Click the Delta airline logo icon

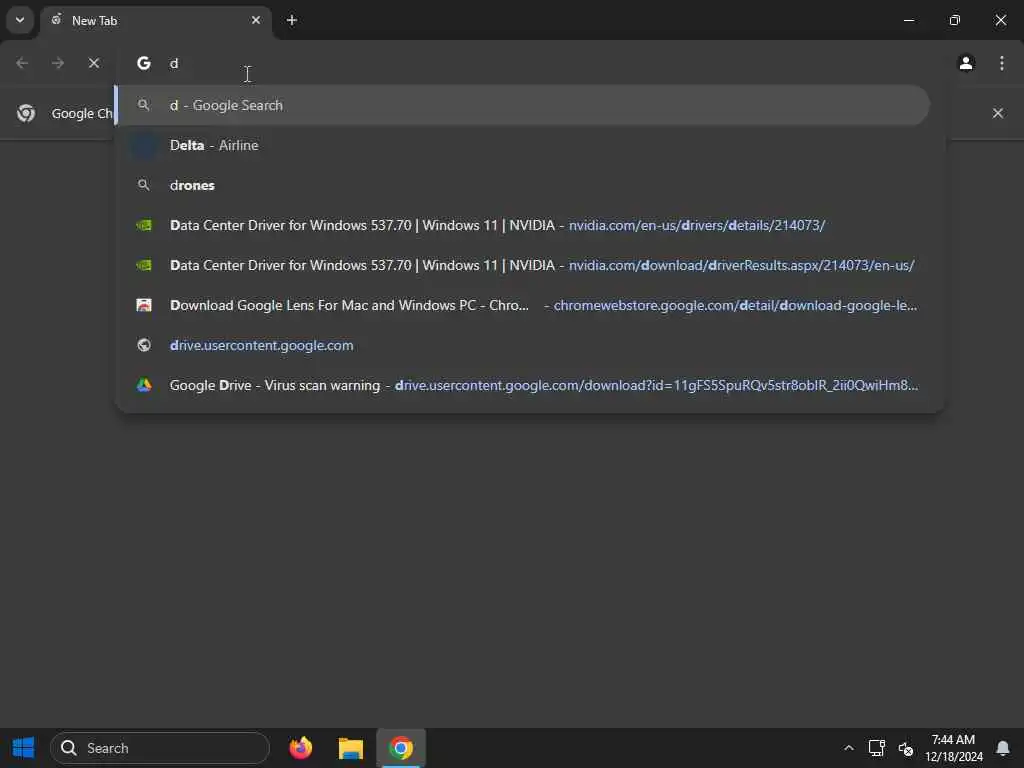pyautogui.click(x=144, y=145)
